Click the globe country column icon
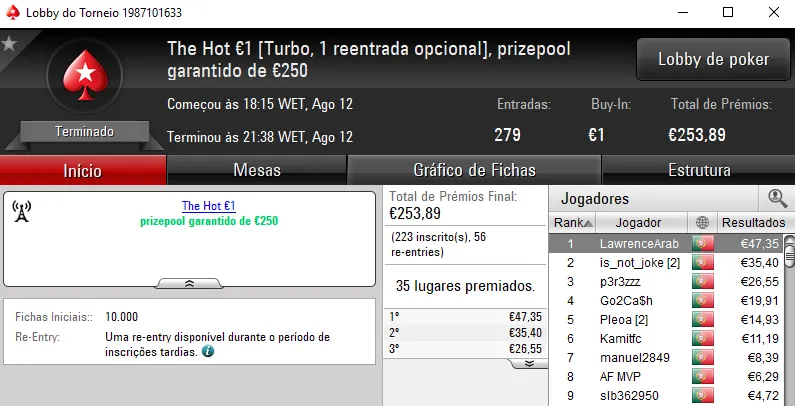Viewport: 795px width, 406px height. point(701,222)
